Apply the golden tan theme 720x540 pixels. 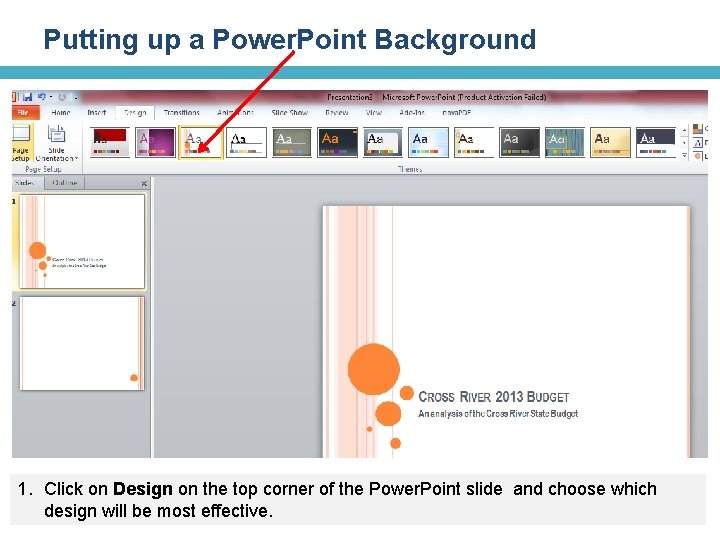[610, 142]
